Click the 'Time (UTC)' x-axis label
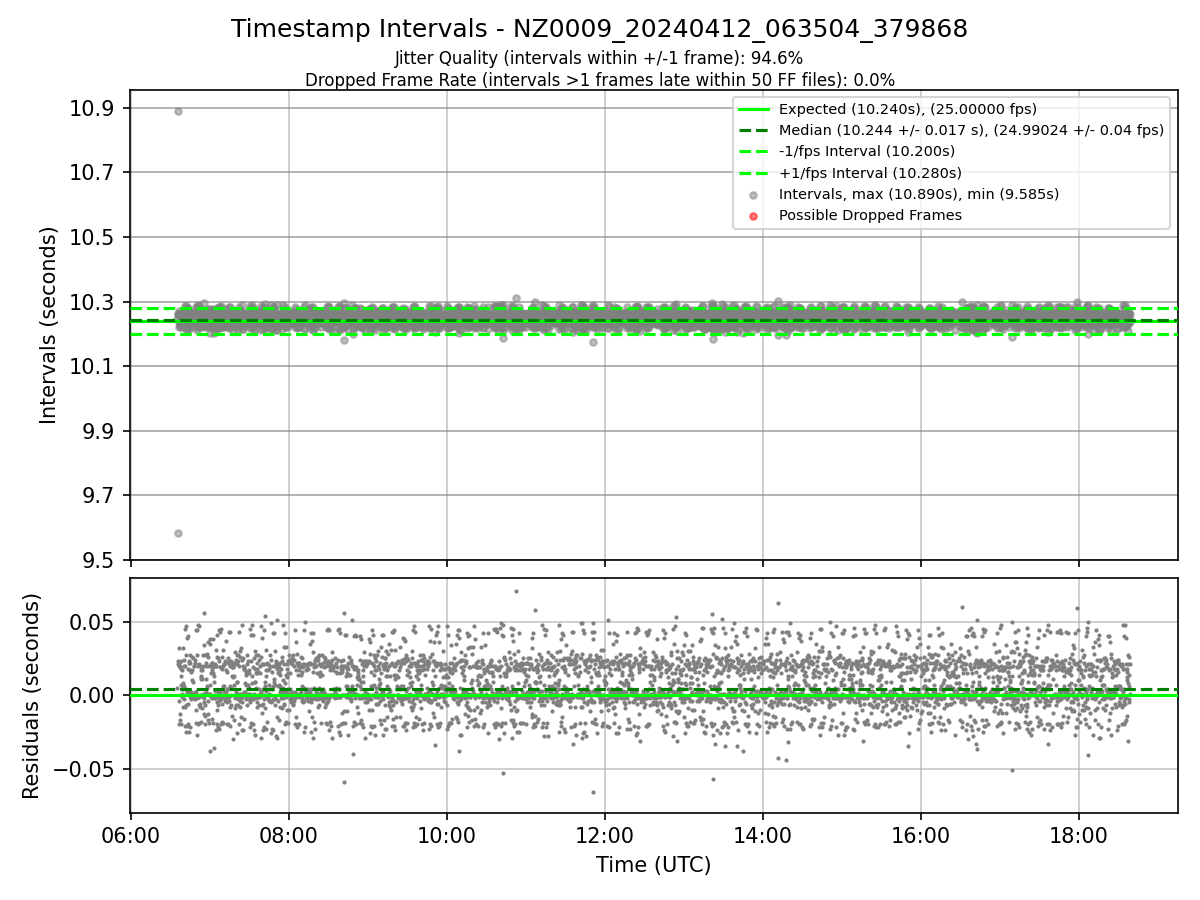 pyautogui.click(x=653, y=865)
